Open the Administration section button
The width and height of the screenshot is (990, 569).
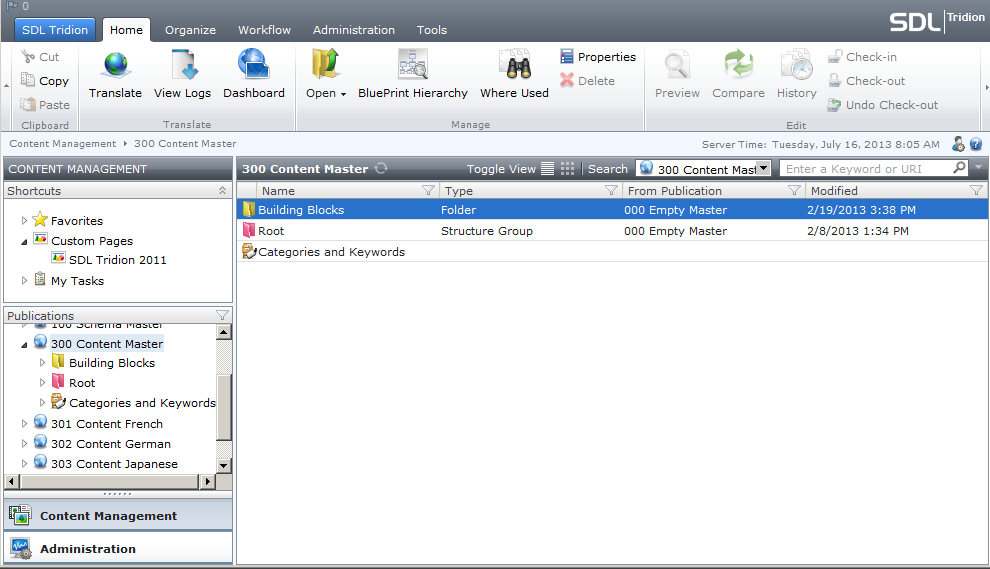(118, 548)
